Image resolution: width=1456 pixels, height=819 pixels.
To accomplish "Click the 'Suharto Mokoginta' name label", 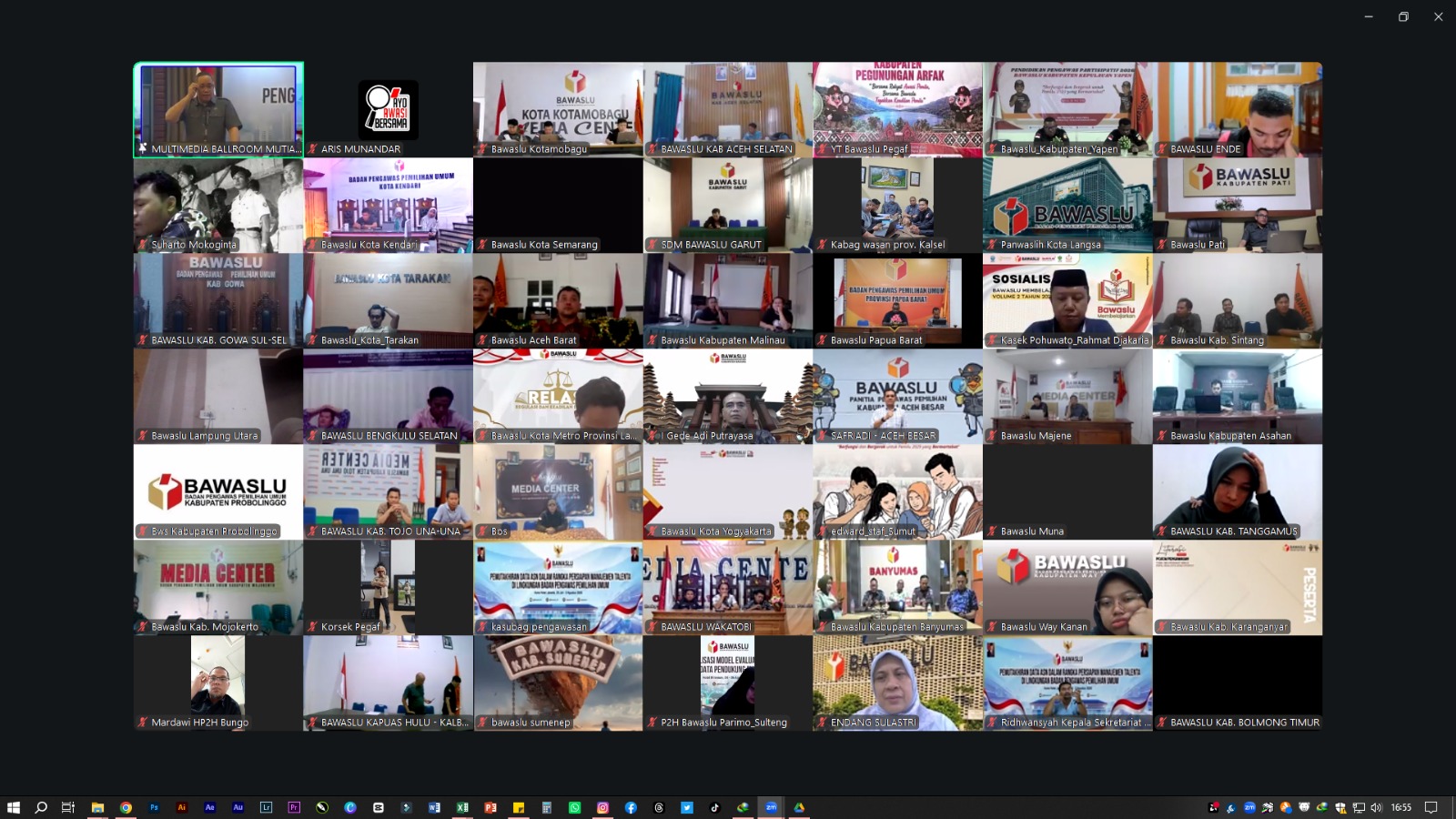I will pyautogui.click(x=194, y=245).
